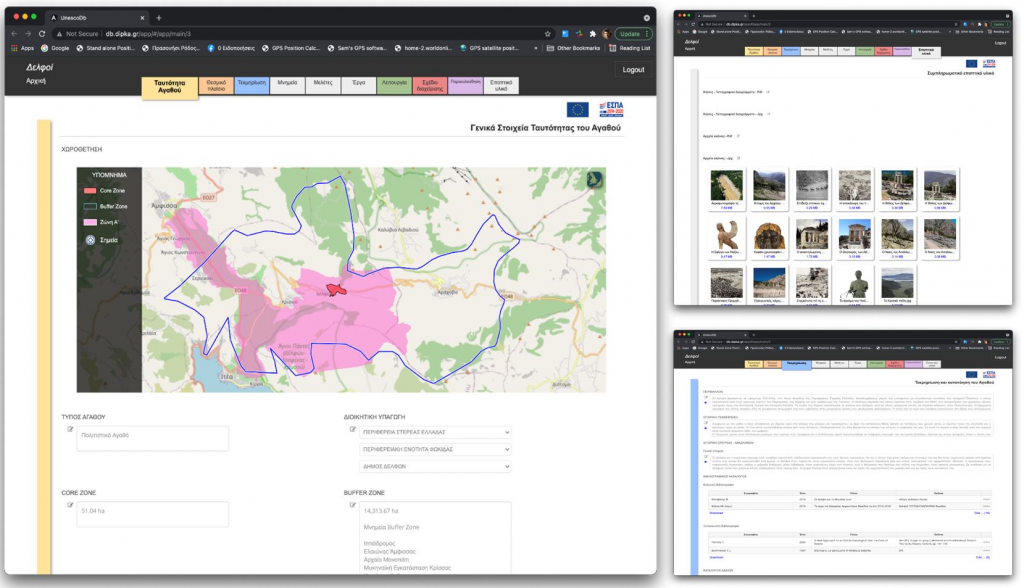
Task: Select the Ταυτότητα Αγαθού tab in the main window
Action: pyautogui.click(x=170, y=87)
